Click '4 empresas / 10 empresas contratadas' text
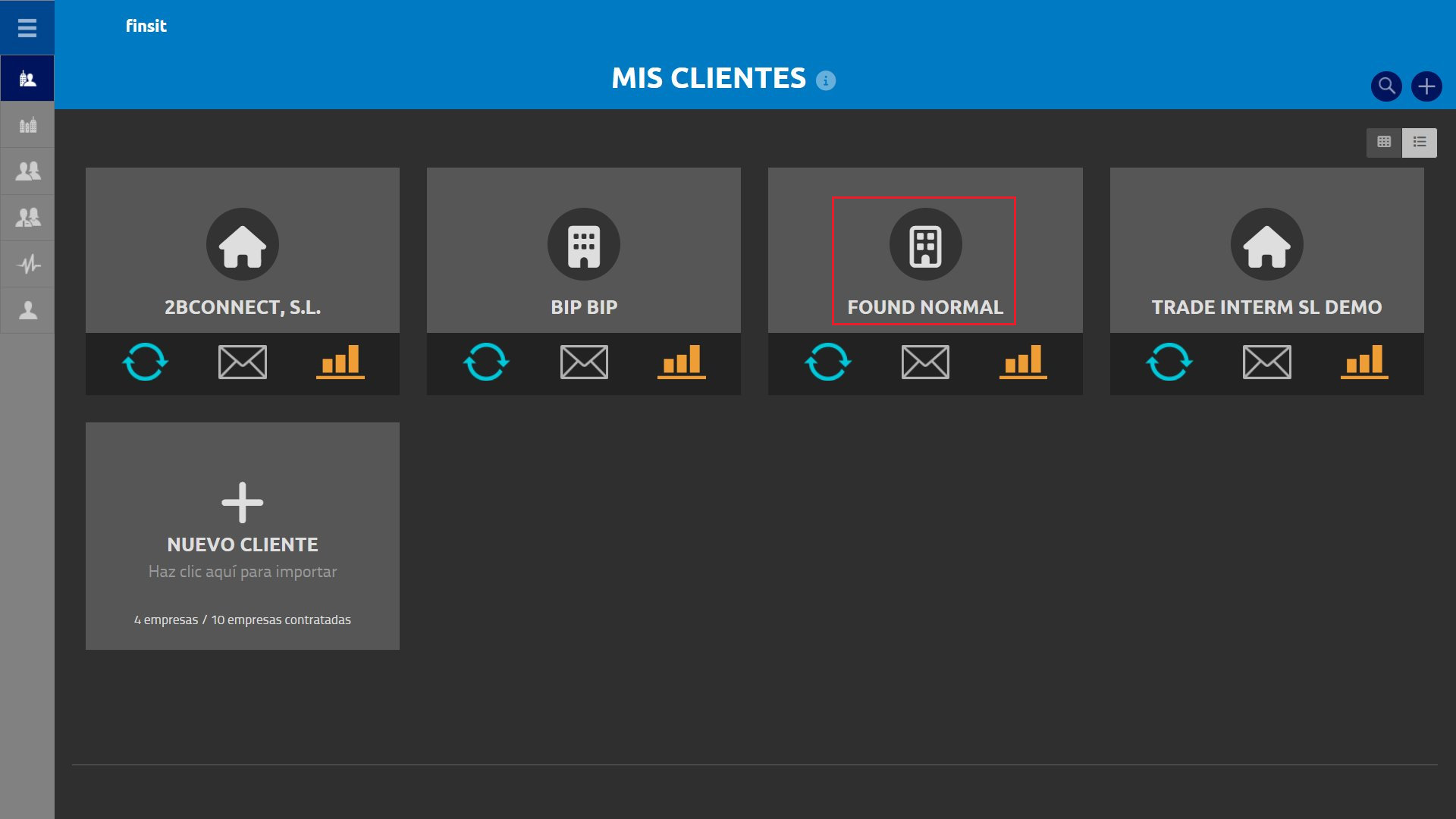1456x819 pixels. pos(243,620)
